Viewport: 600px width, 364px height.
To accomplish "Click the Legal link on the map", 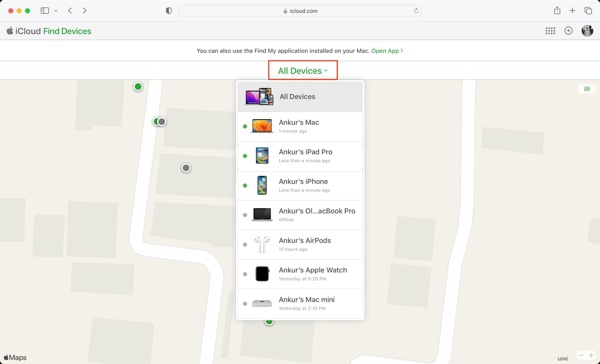I will click(x=562, y=359).
